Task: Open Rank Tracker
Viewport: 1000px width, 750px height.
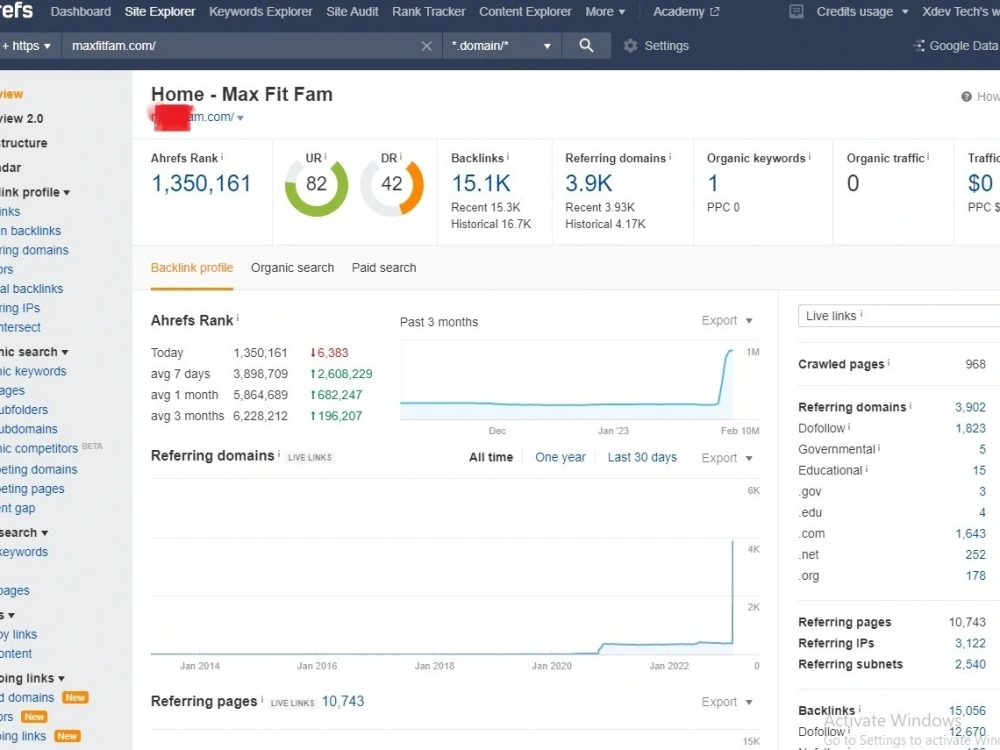Action: click(x=429, y=11)
